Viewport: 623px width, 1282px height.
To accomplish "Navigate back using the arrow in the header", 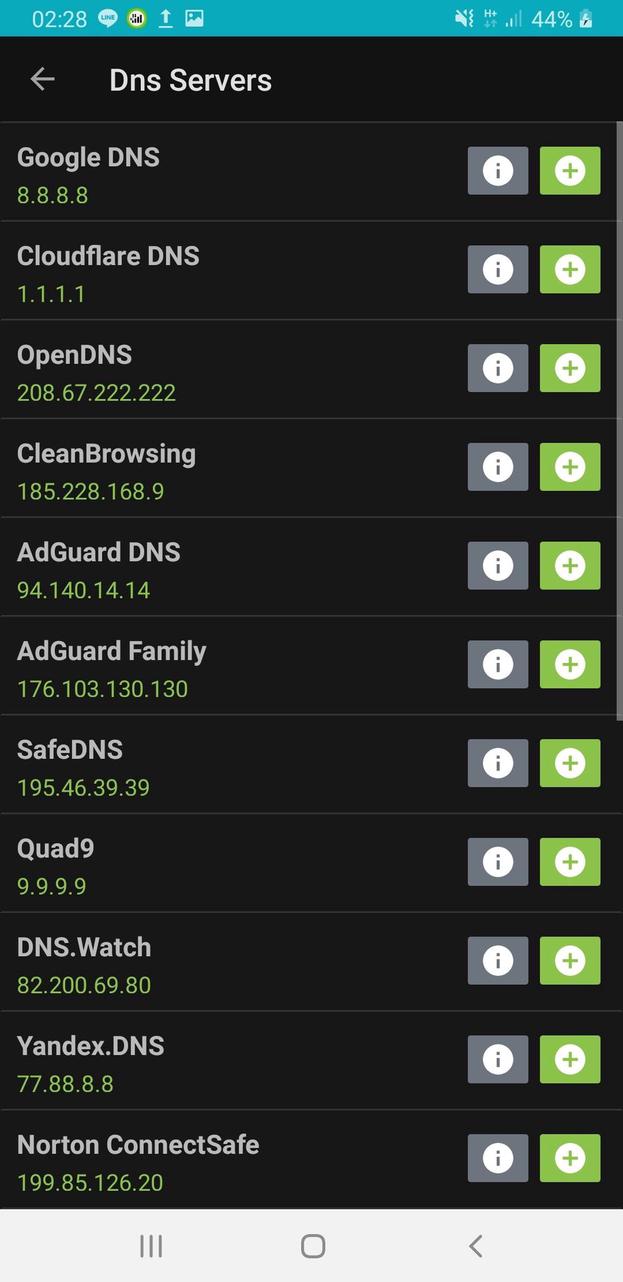I will click(42, 79).
